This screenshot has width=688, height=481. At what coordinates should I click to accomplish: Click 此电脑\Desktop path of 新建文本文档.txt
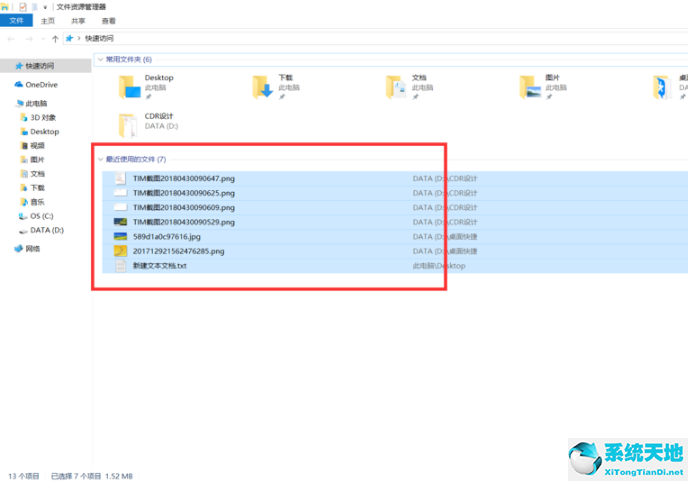439,266
